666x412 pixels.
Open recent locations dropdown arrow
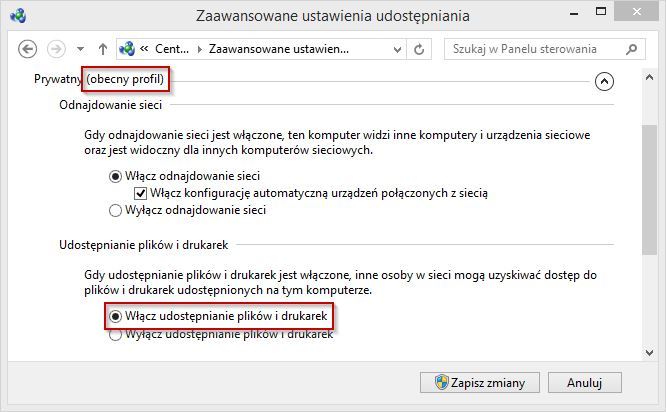pyautogui.click(x=80, y=49)
